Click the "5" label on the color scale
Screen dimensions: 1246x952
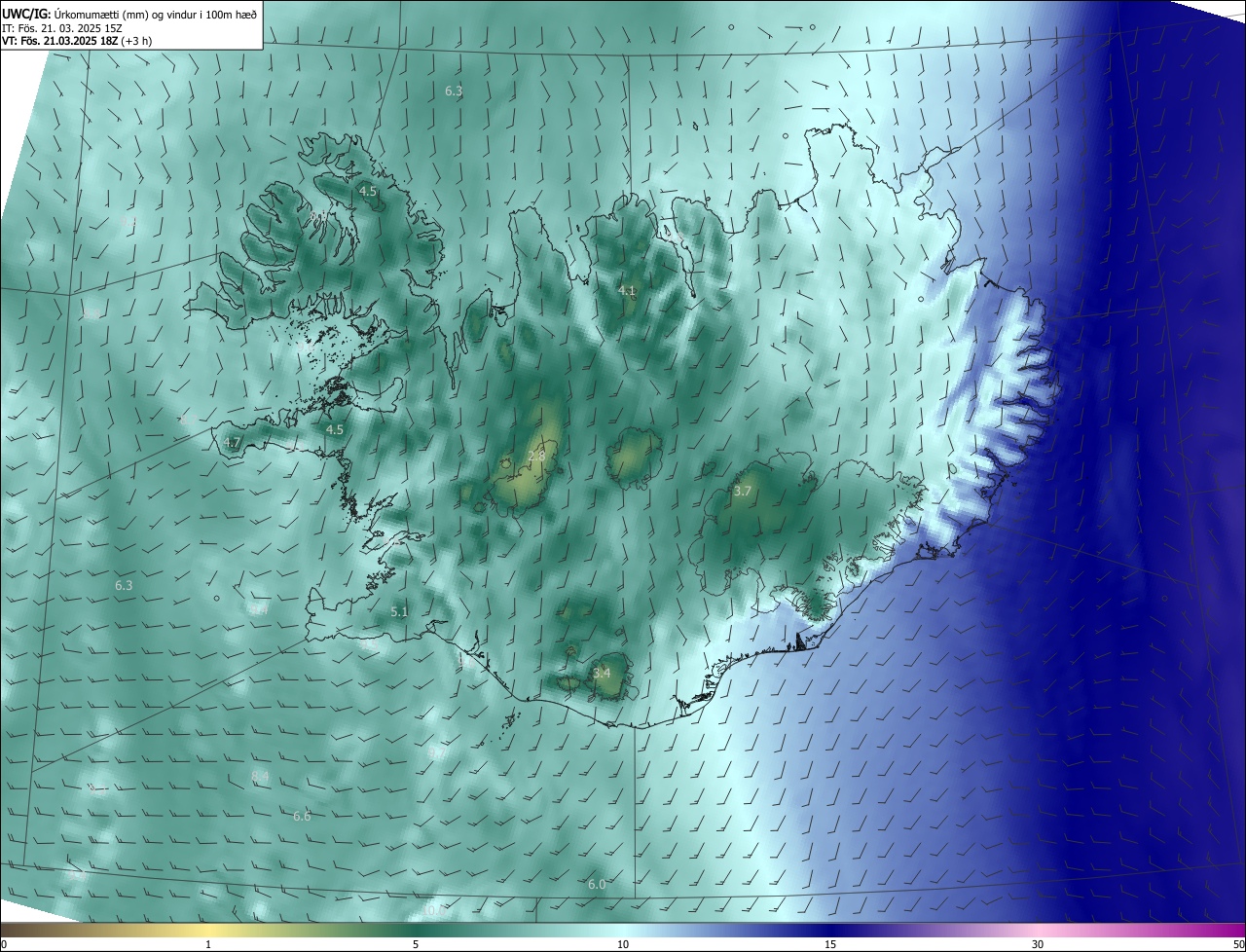click(x=416, y=944)
